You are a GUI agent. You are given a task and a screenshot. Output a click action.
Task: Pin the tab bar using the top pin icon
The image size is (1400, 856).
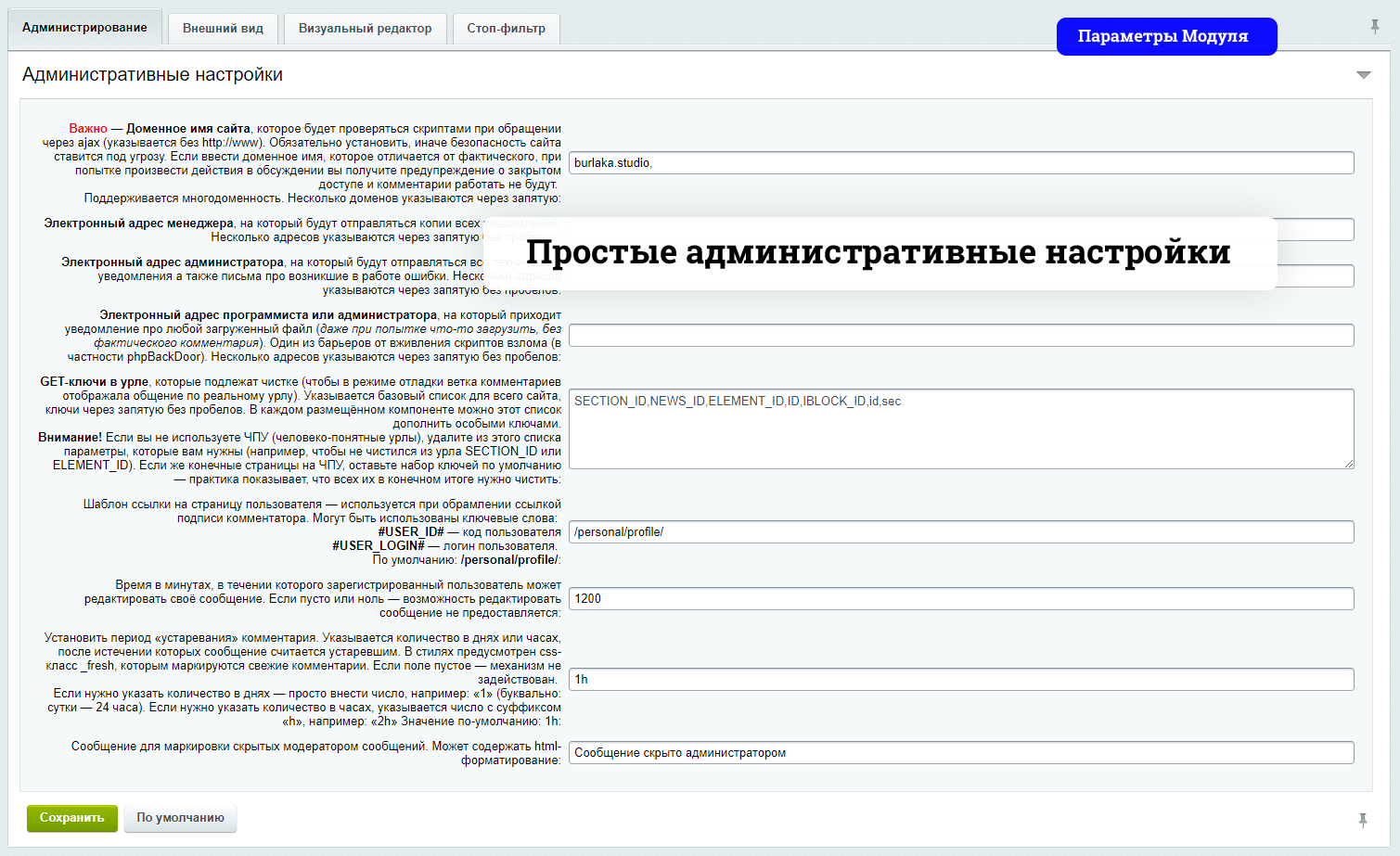1375,27
